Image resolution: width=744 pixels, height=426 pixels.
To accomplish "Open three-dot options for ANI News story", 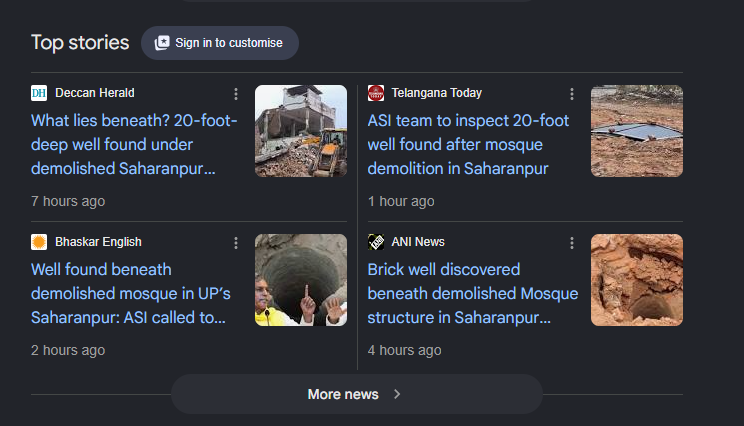I will coord(572,243).
